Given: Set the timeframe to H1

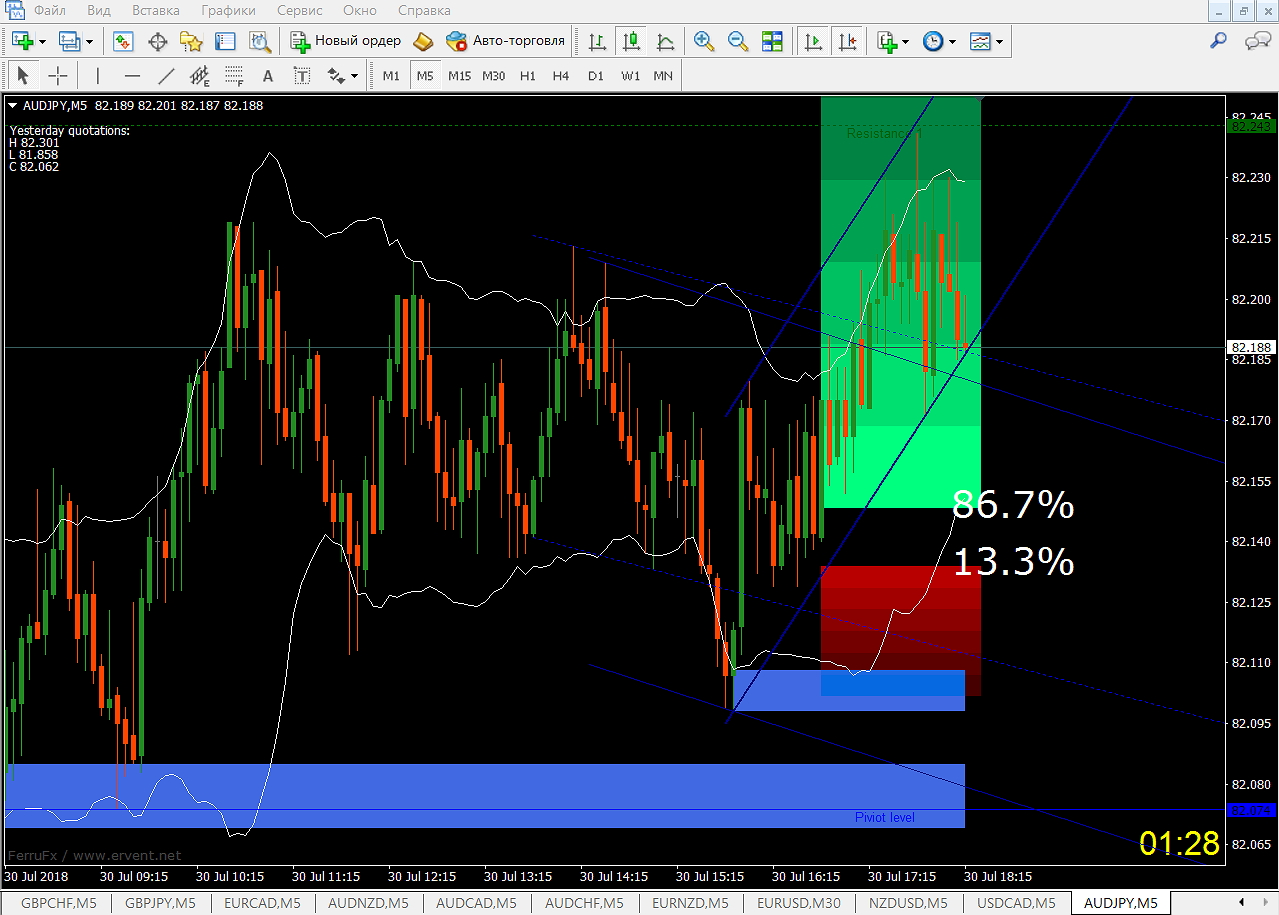Looking at the screenshot, I should point(528,76).
